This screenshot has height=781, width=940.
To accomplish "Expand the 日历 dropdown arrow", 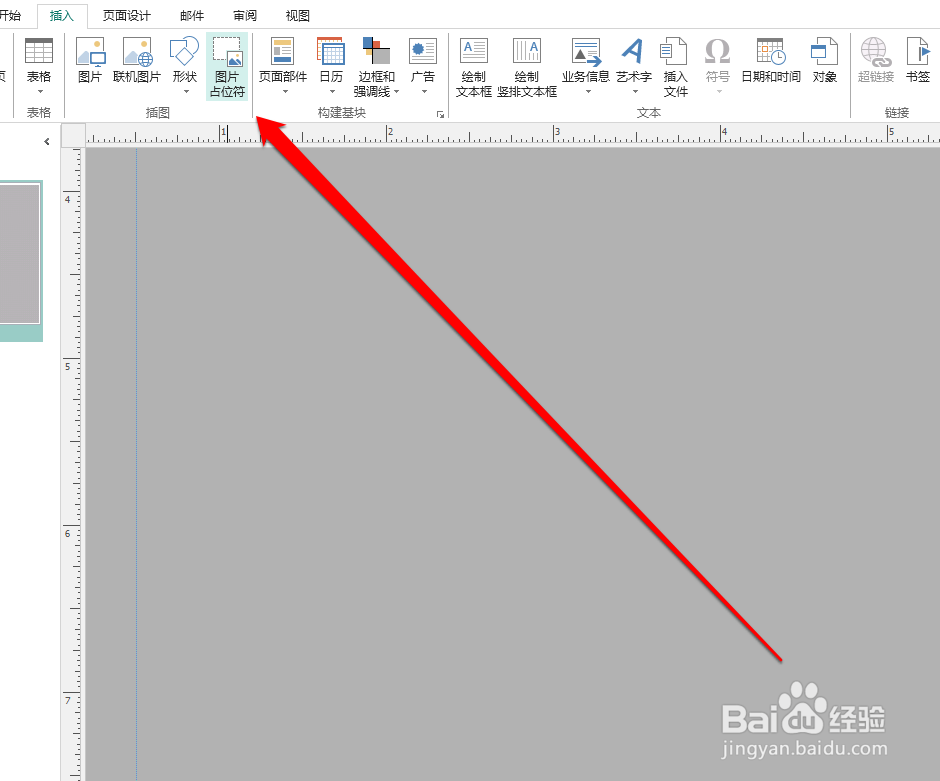I will [333, 92].
